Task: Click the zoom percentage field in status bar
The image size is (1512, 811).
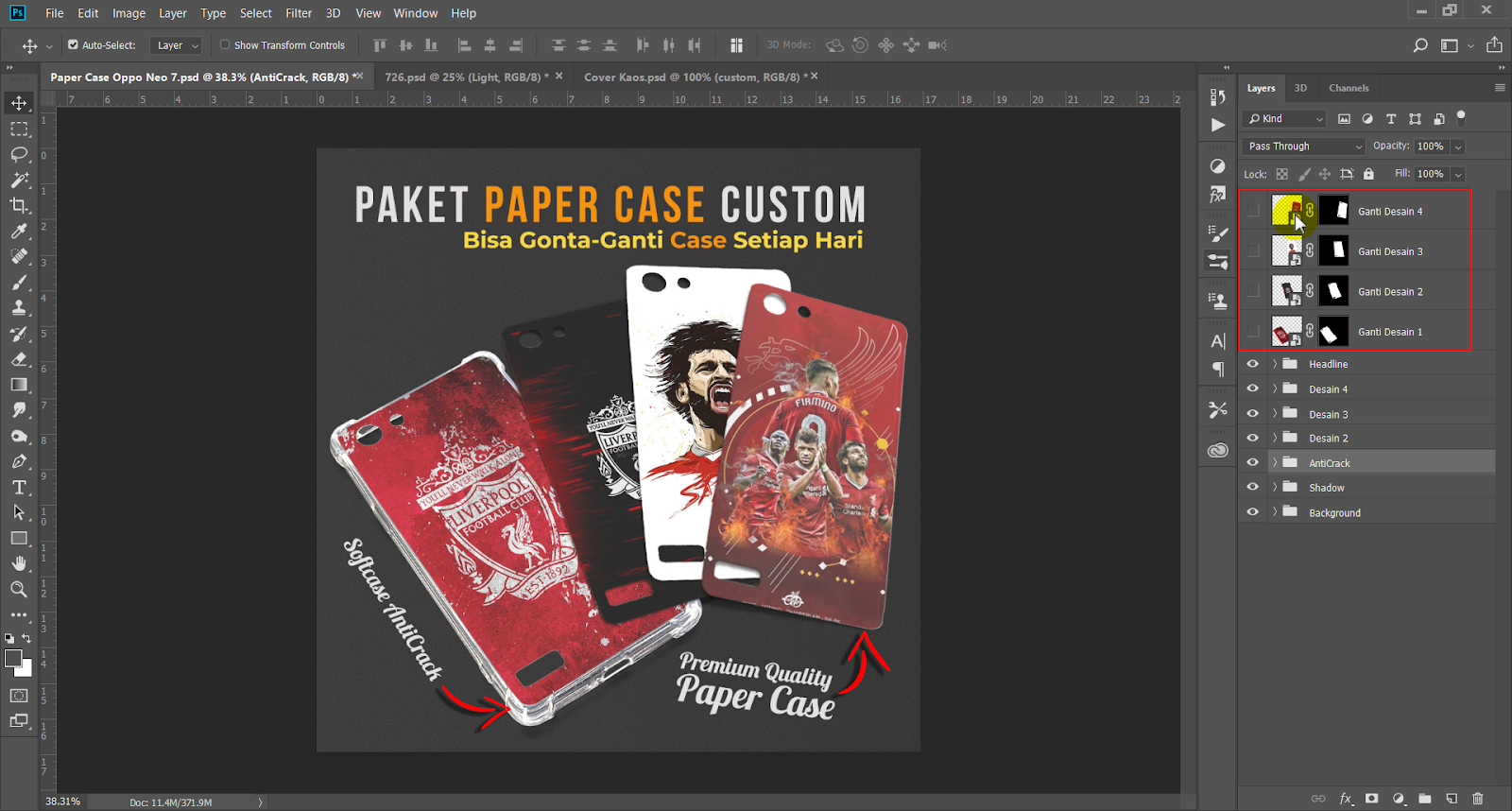Action: [62, 802]
